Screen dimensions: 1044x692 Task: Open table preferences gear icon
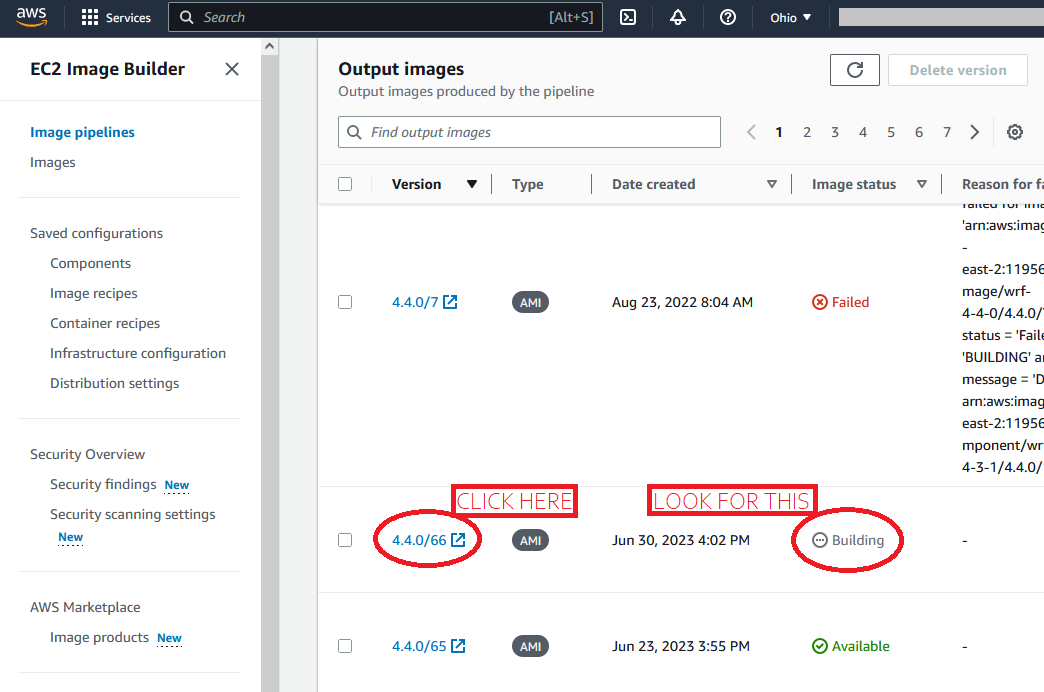[1015, 132]
